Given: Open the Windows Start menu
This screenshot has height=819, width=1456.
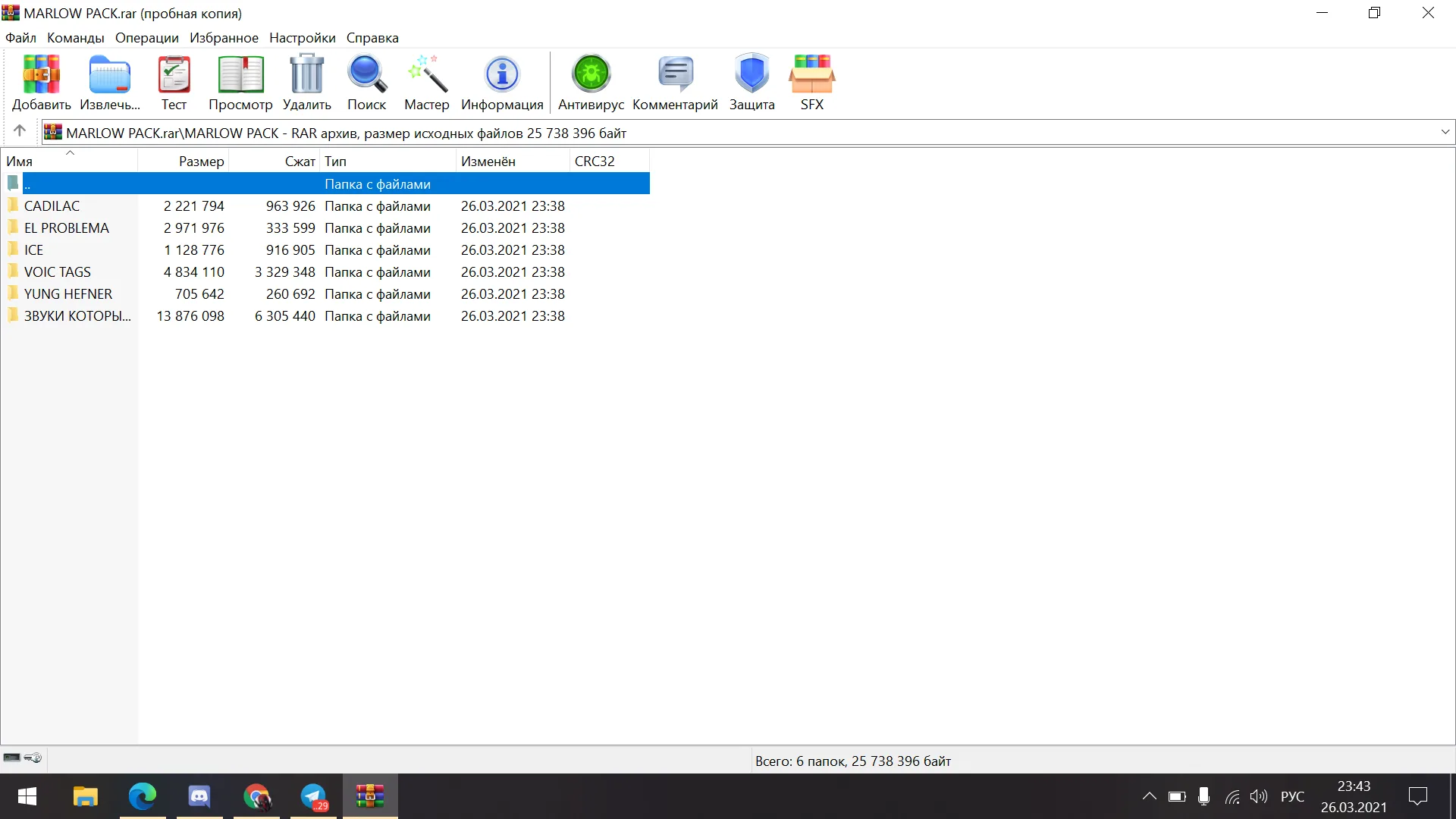Looking at the screenshot, I should point(27,796).
